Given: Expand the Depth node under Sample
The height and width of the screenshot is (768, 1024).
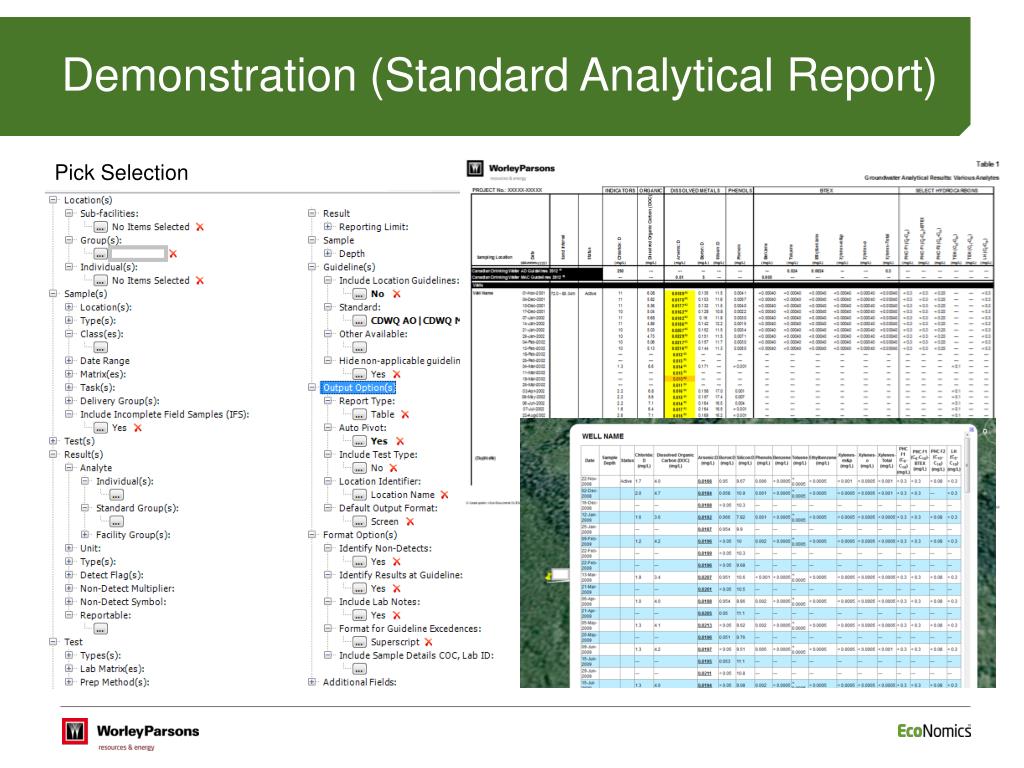Looking at the screenshot, I should coord(328,253).
